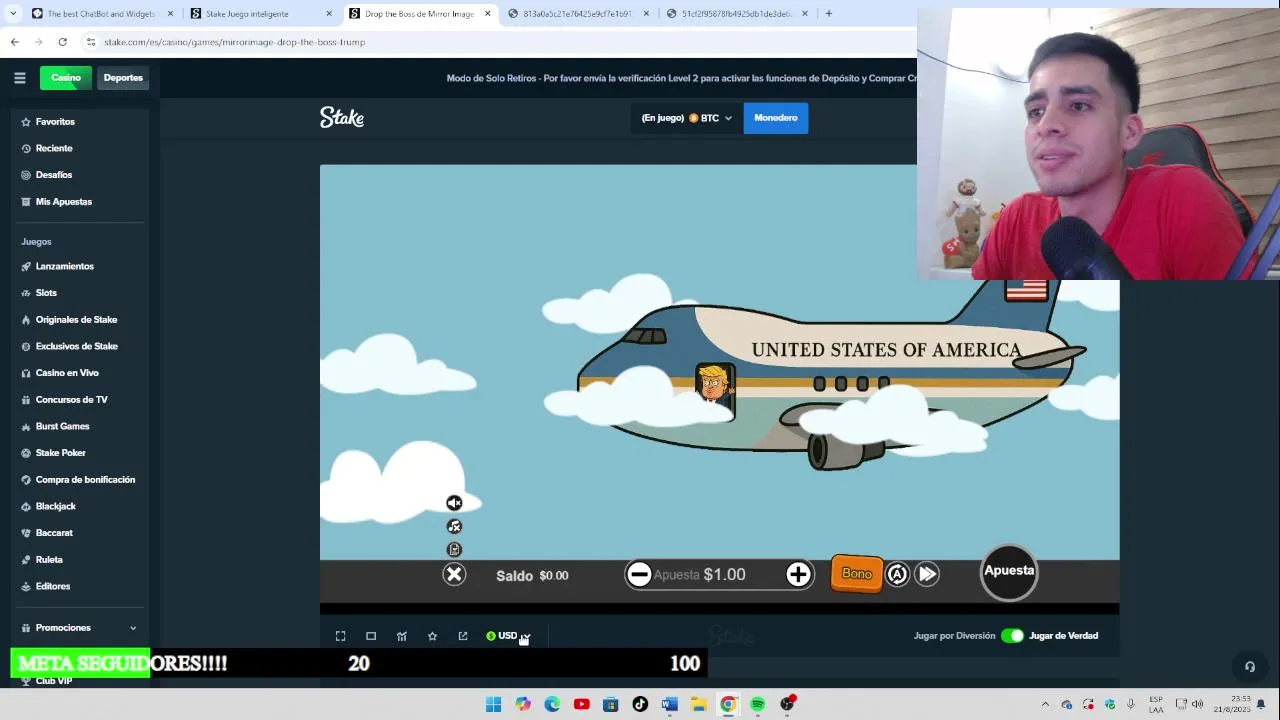Add game to favorites star icon

pos(432,636)
